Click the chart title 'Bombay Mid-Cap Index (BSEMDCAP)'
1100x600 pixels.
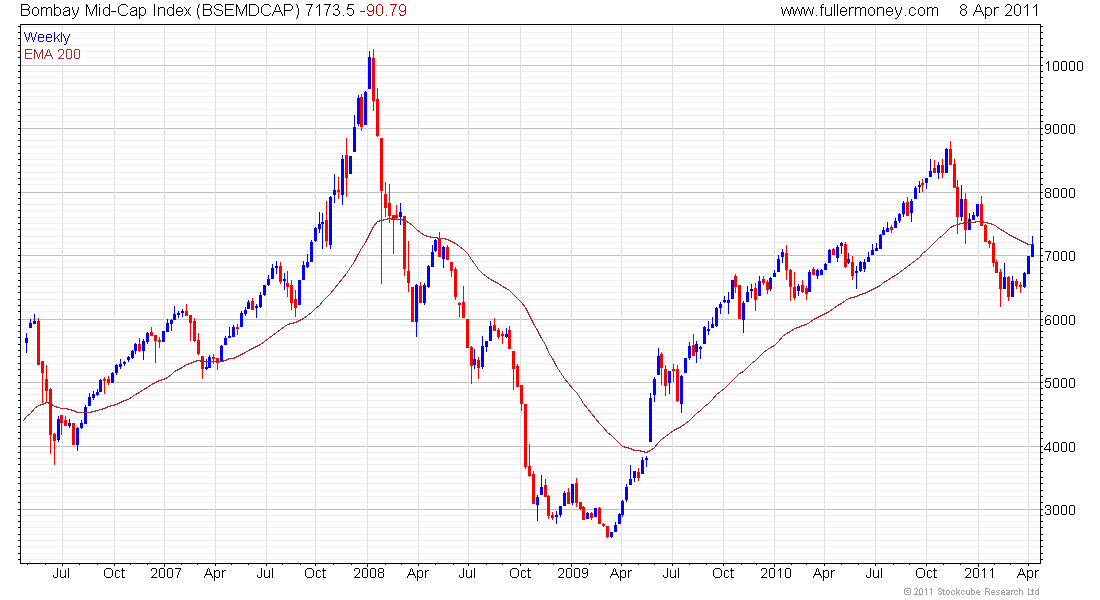coord(160,11)
